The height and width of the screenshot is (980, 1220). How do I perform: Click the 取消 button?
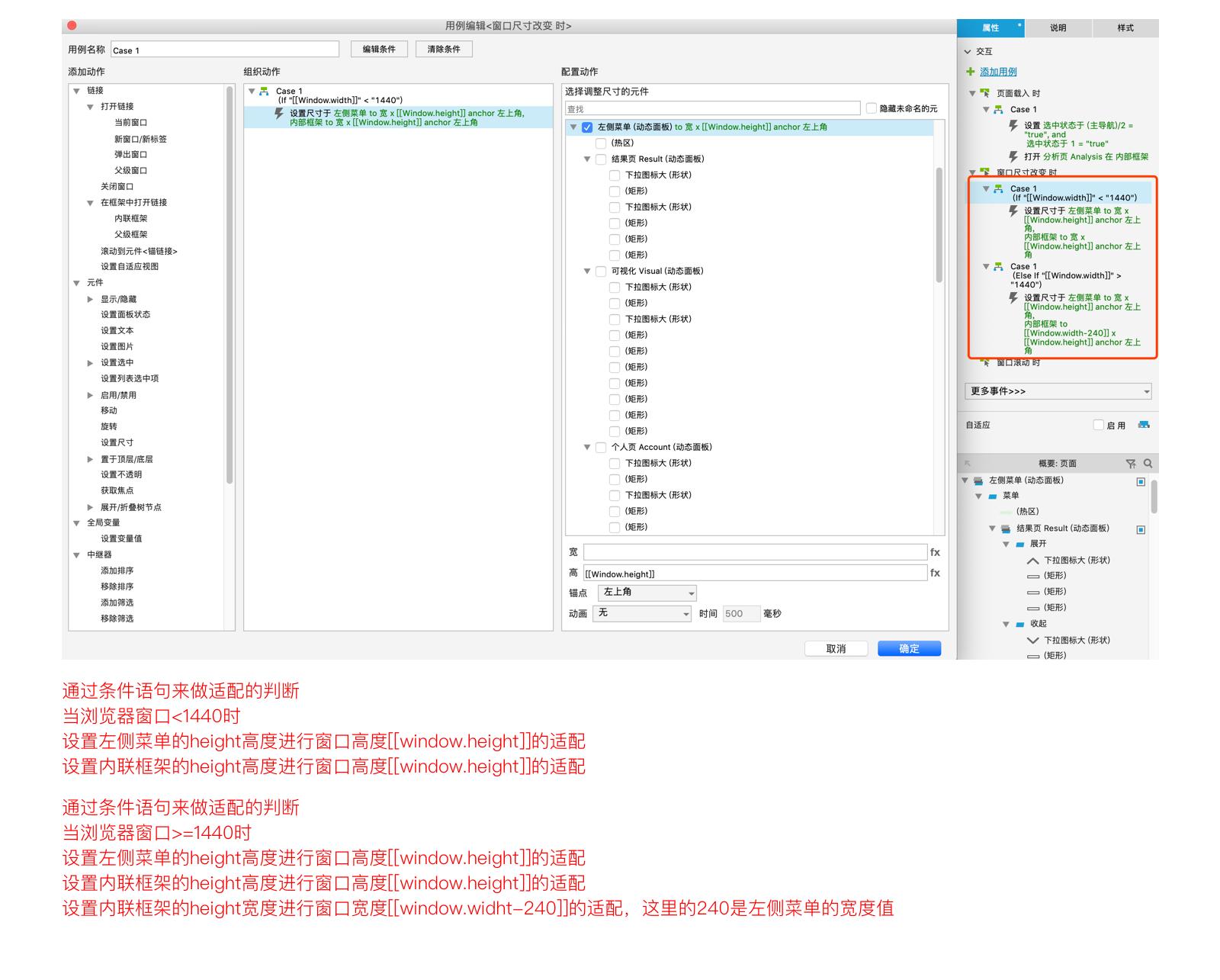pos(836,649)
